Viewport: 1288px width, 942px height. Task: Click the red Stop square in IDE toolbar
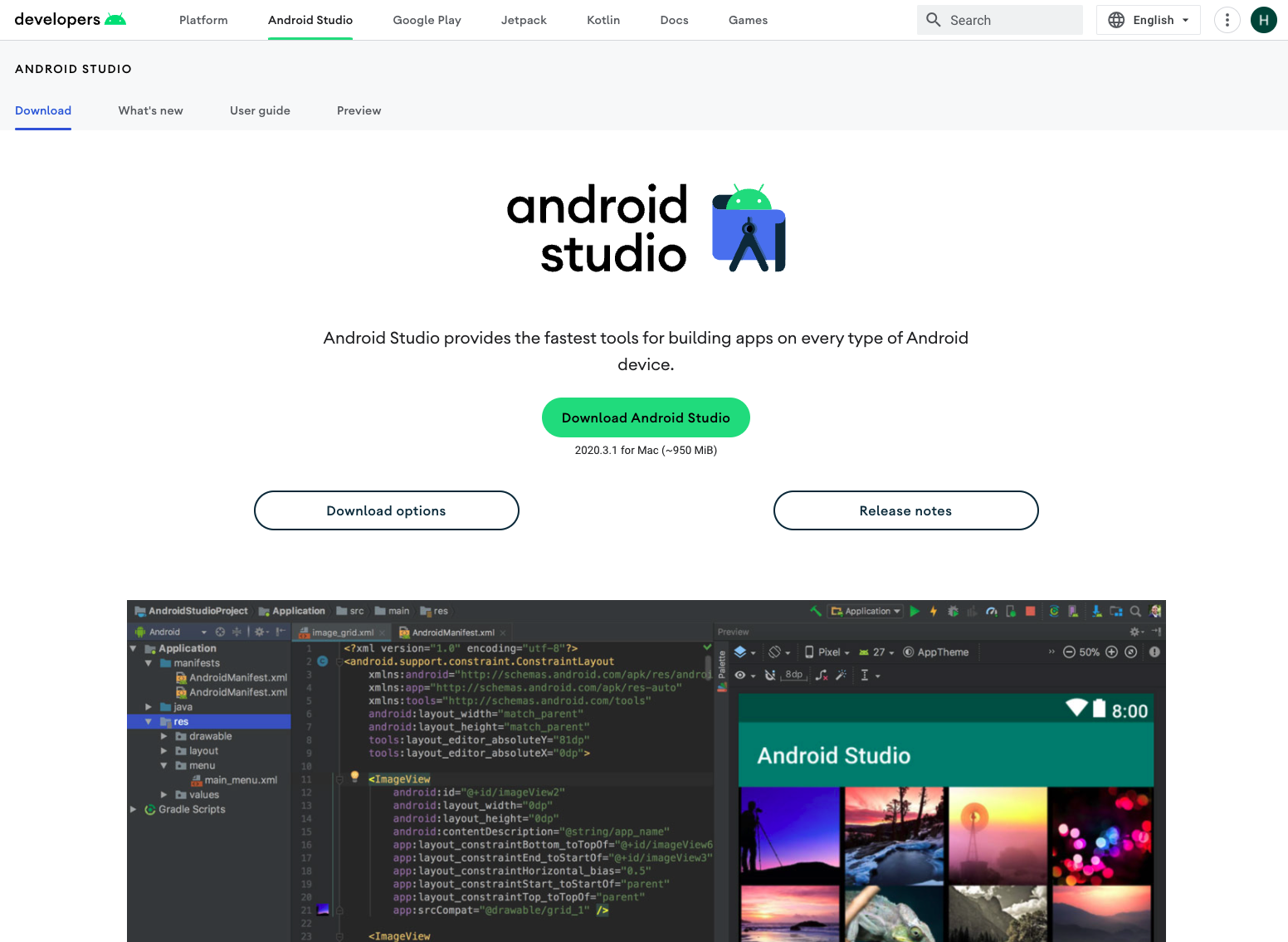click(1030, 611)
